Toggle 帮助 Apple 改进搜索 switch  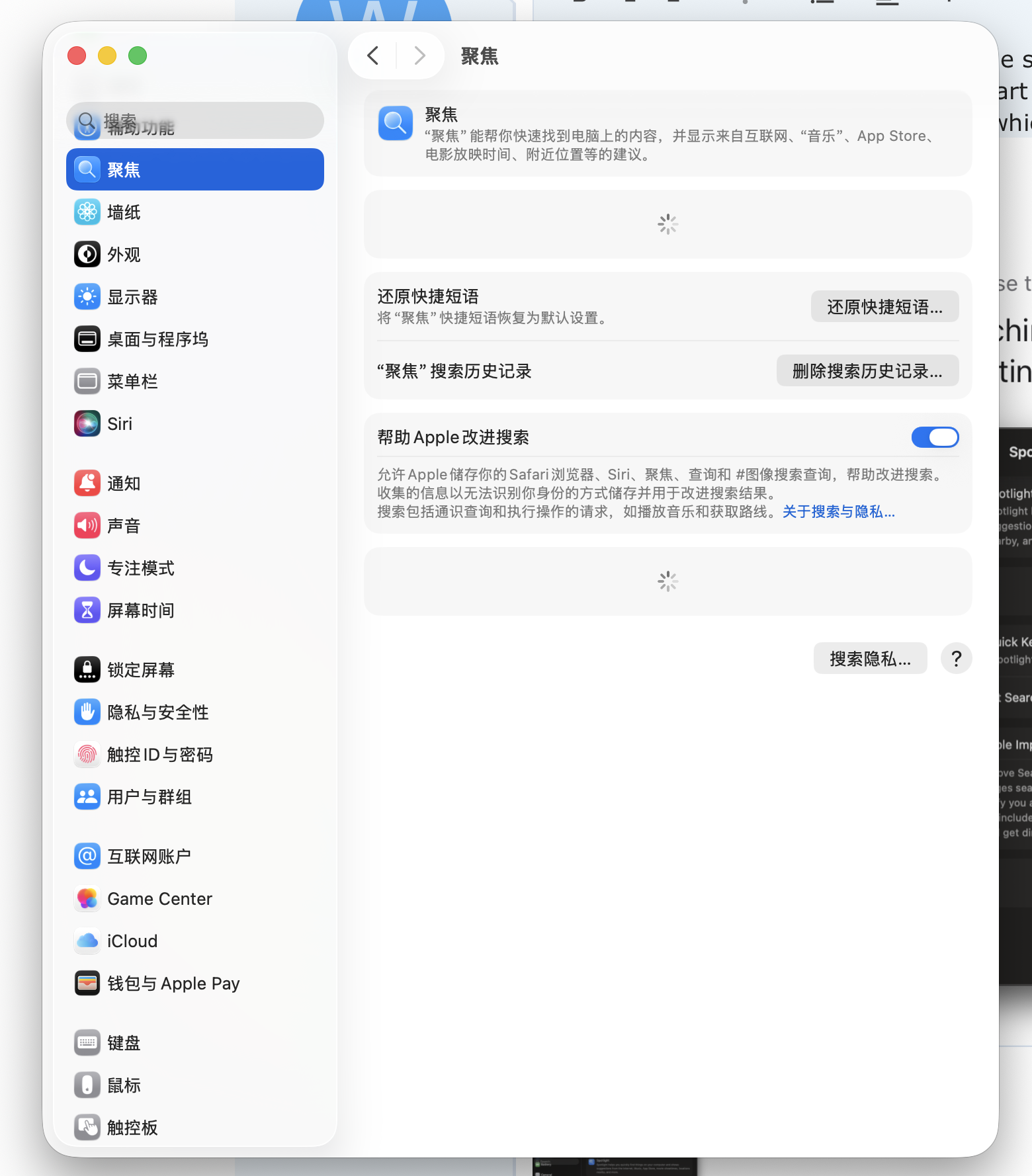tap(935, 437)
